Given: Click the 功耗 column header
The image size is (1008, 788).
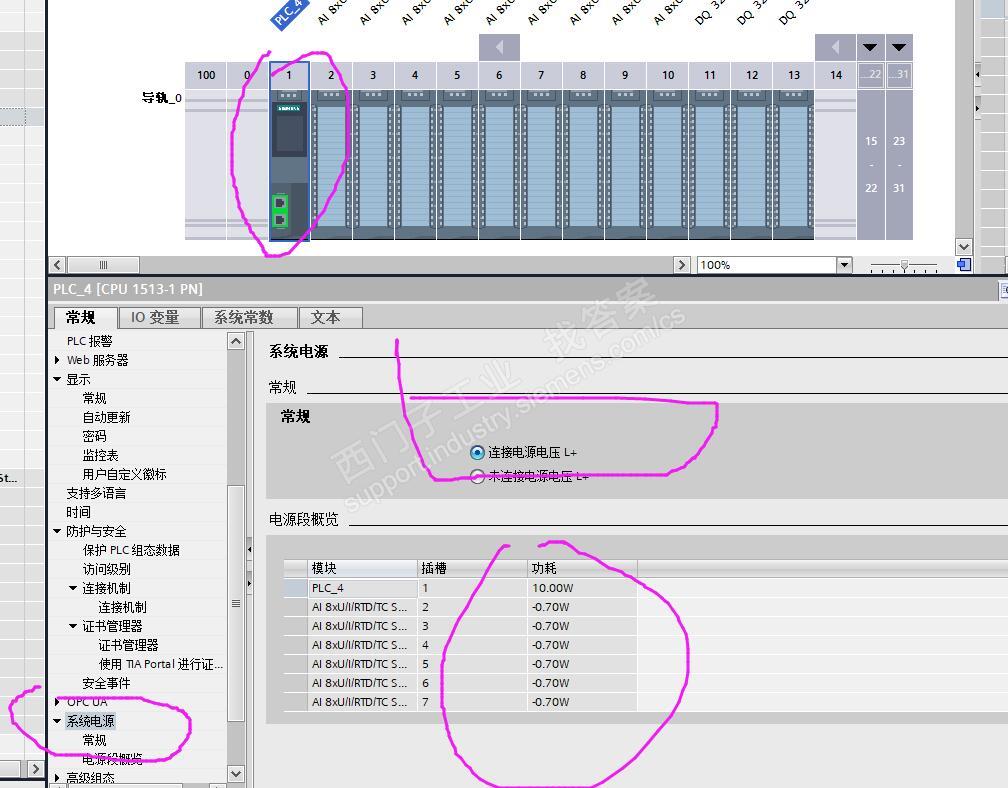Looking at the screenshot, I should pyautogui.click(x=582, y=568).
